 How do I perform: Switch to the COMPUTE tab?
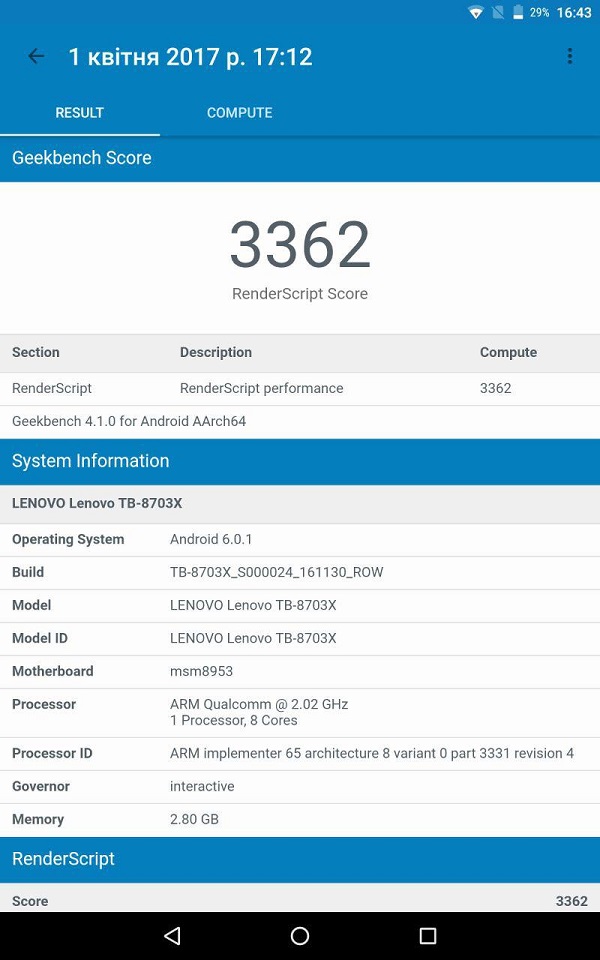(239, 113)
